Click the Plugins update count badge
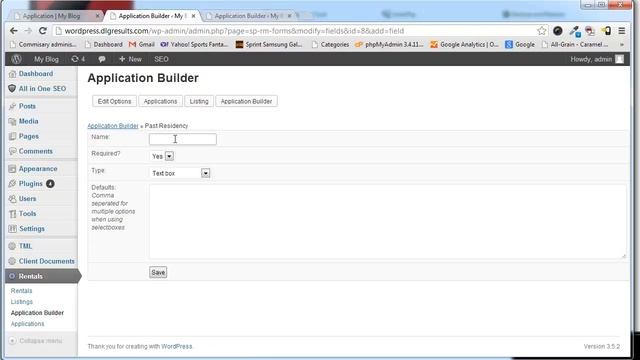This screenshot has height=360, width=640. point(50,184)
